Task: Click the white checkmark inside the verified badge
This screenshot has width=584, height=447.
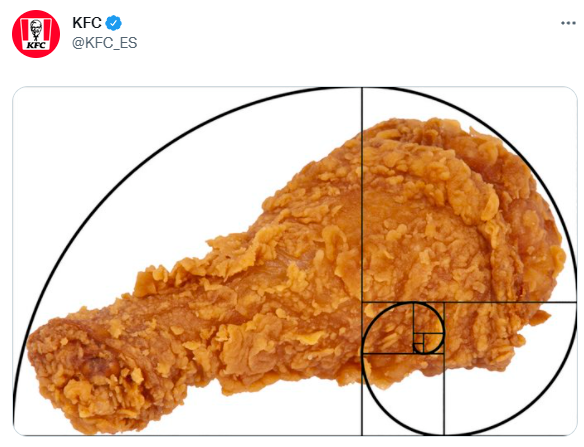Action: click(x=114, y=23)
